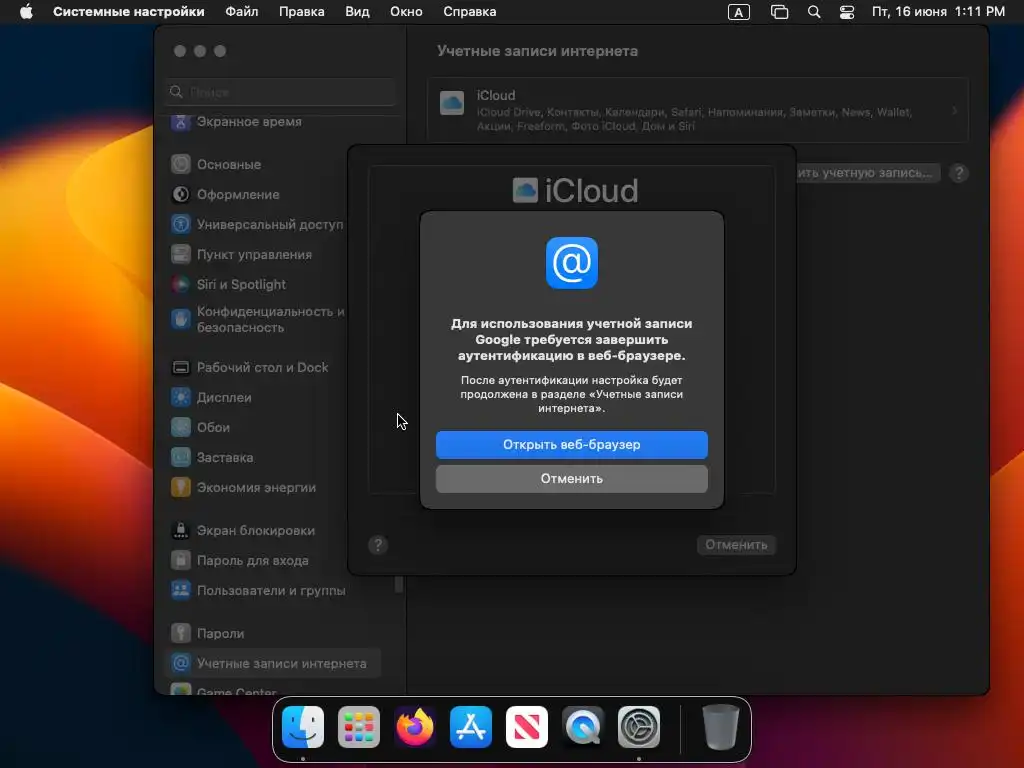Open Spotlight search in the menu bar
Viewport: 1024px width, 768px height.
814,12
